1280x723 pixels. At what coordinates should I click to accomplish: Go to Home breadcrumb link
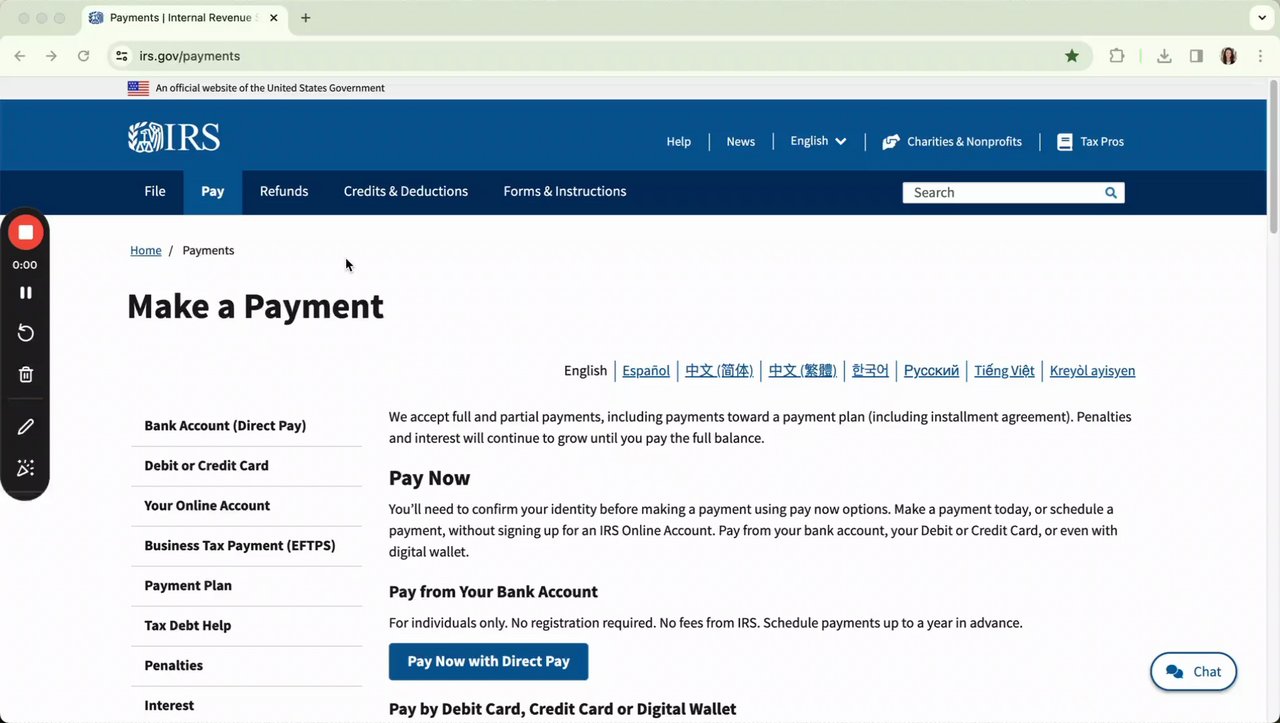tap(146, 250)
